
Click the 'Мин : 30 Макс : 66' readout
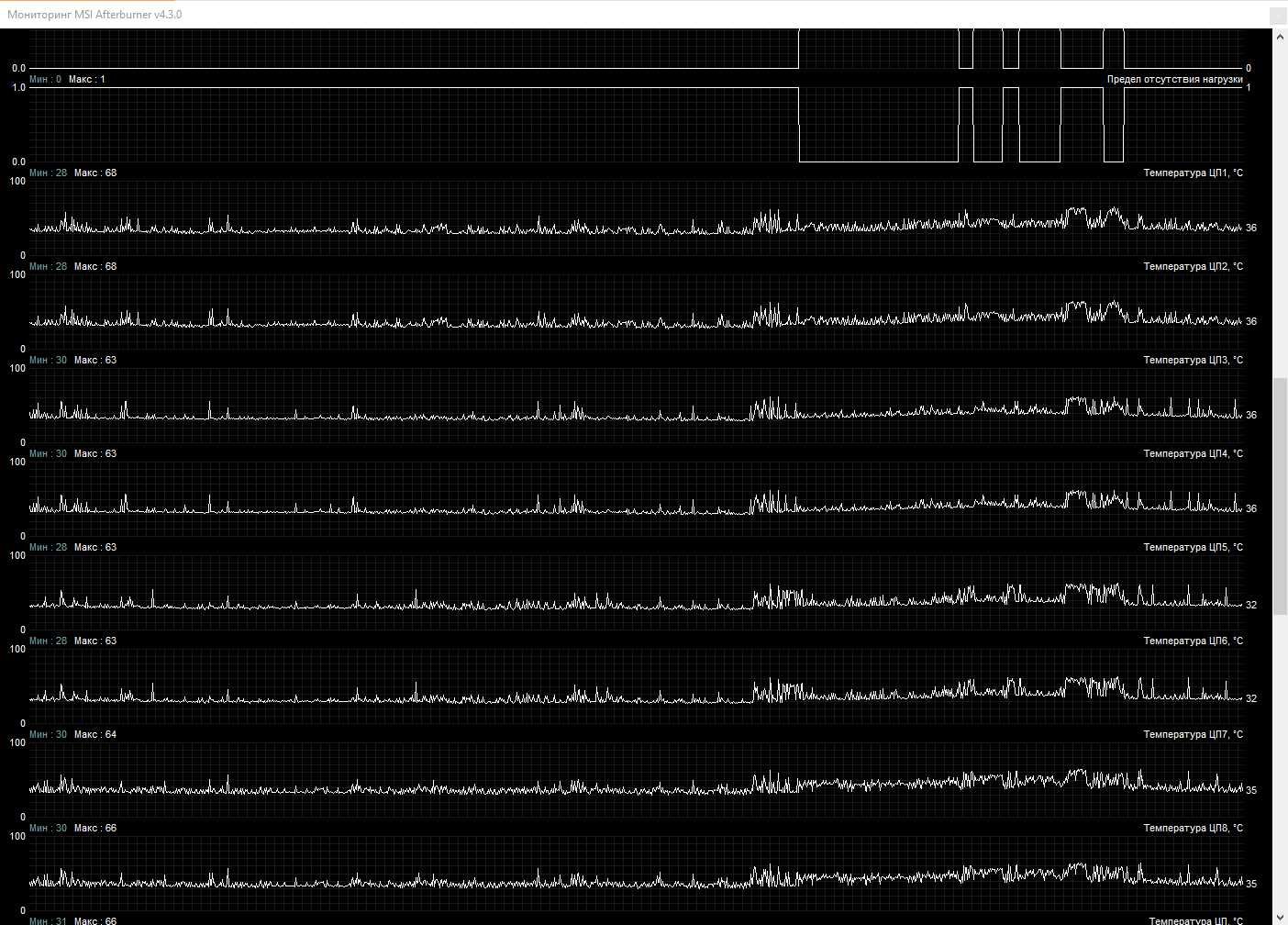72,828
